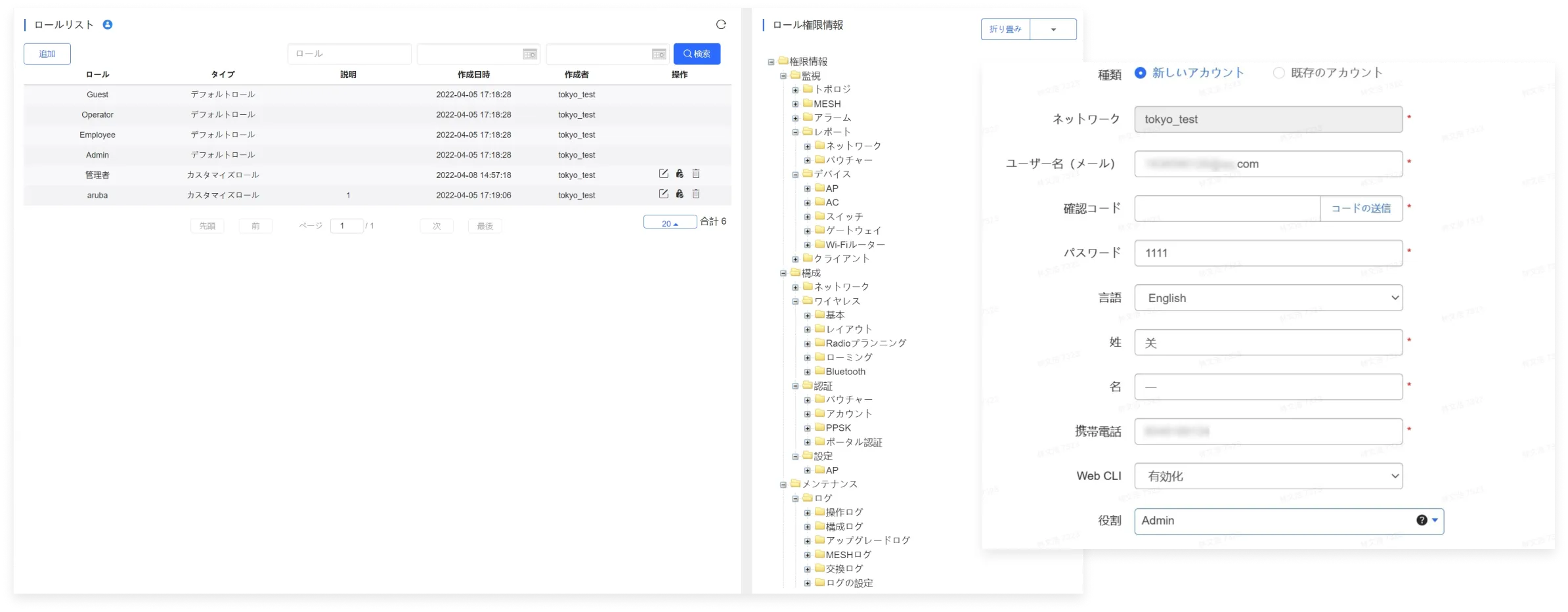1568x612 pixels.
Task: Click the user icon beside ロールリスト title
Action: point(108,25)
